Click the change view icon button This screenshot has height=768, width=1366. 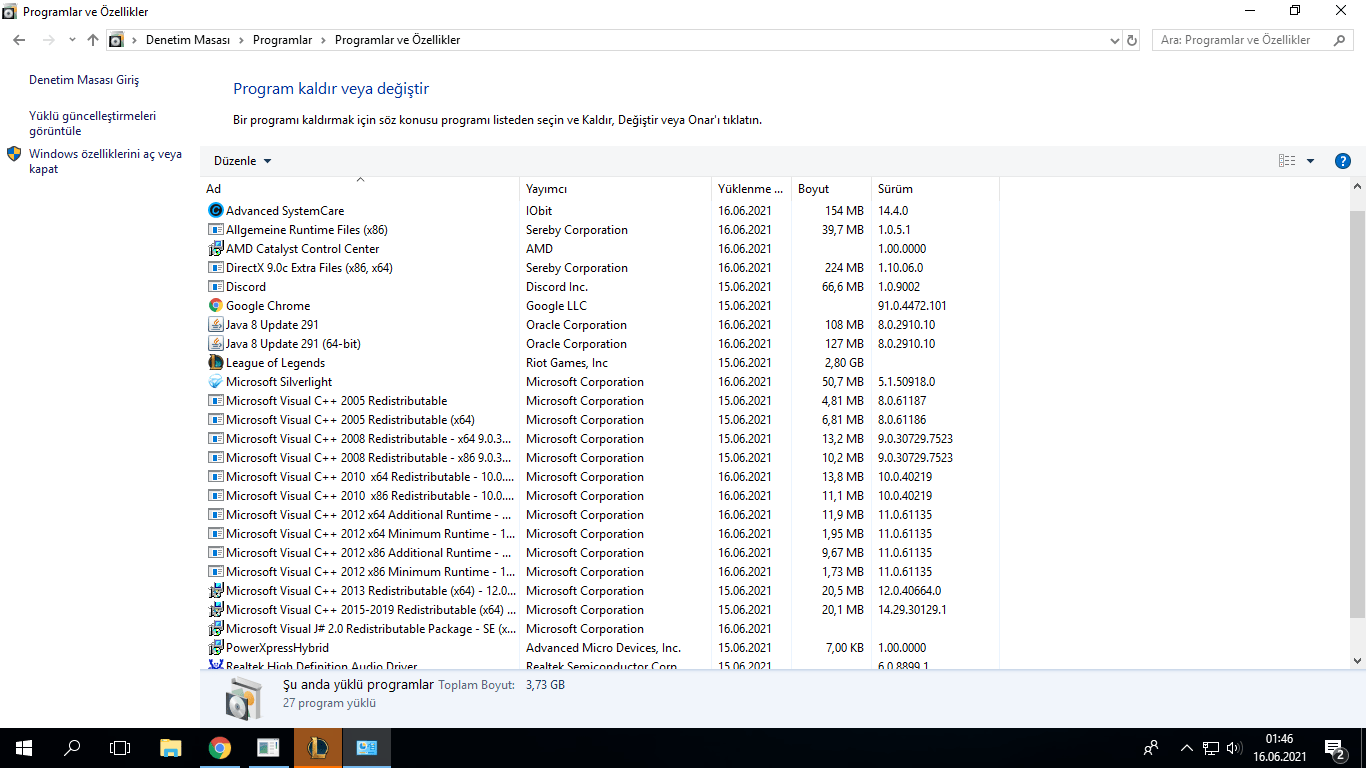1287,161
